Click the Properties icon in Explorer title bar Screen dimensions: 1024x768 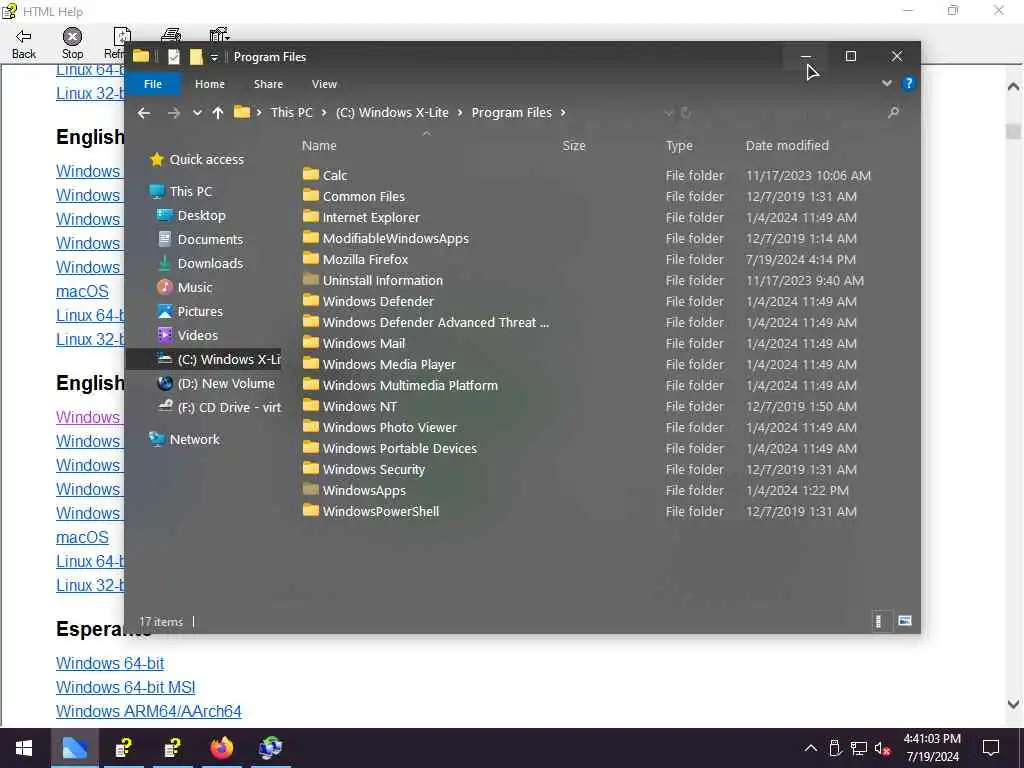174,57
